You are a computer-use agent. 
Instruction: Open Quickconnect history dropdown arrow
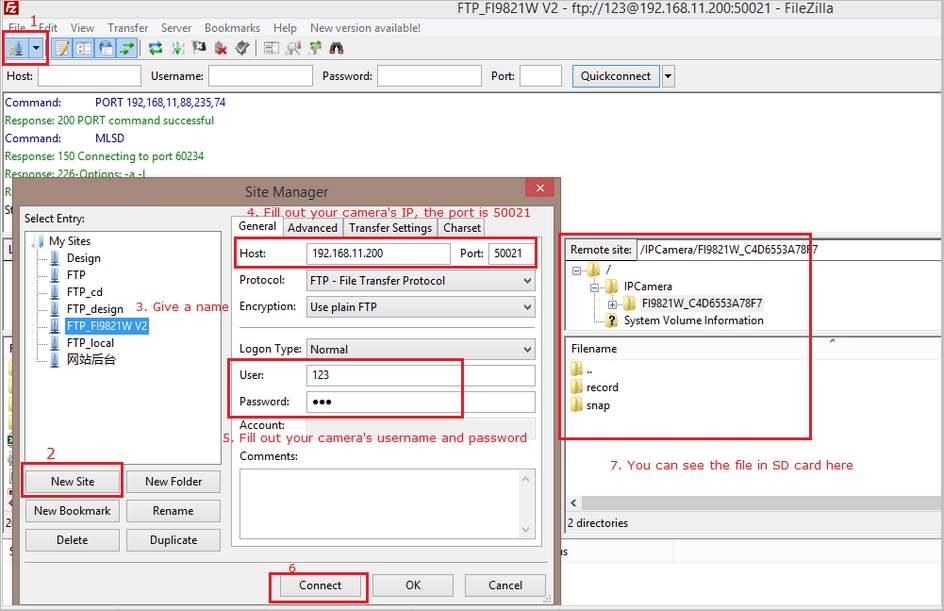click(x=668, y=76)
